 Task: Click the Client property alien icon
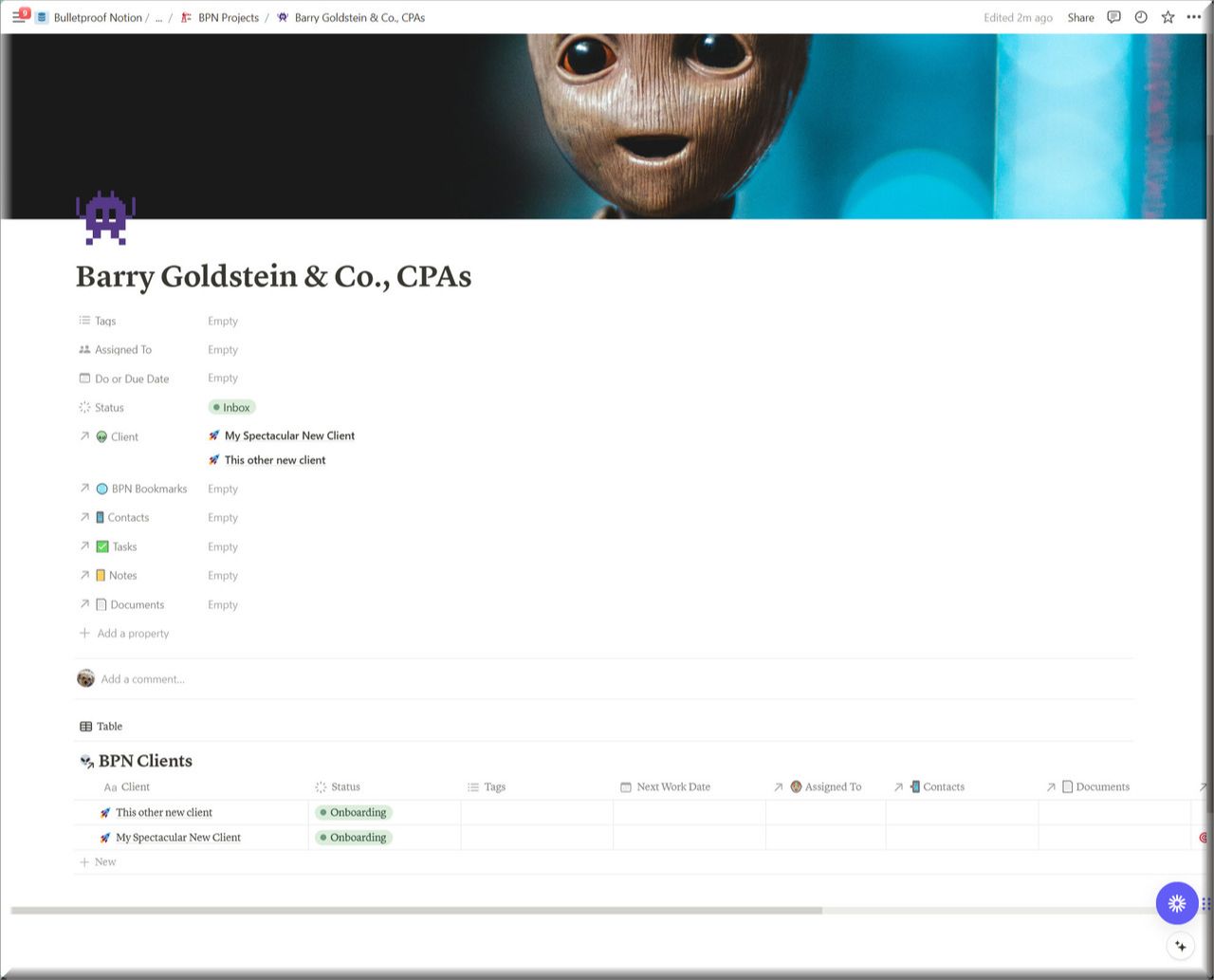coord(101,436)
